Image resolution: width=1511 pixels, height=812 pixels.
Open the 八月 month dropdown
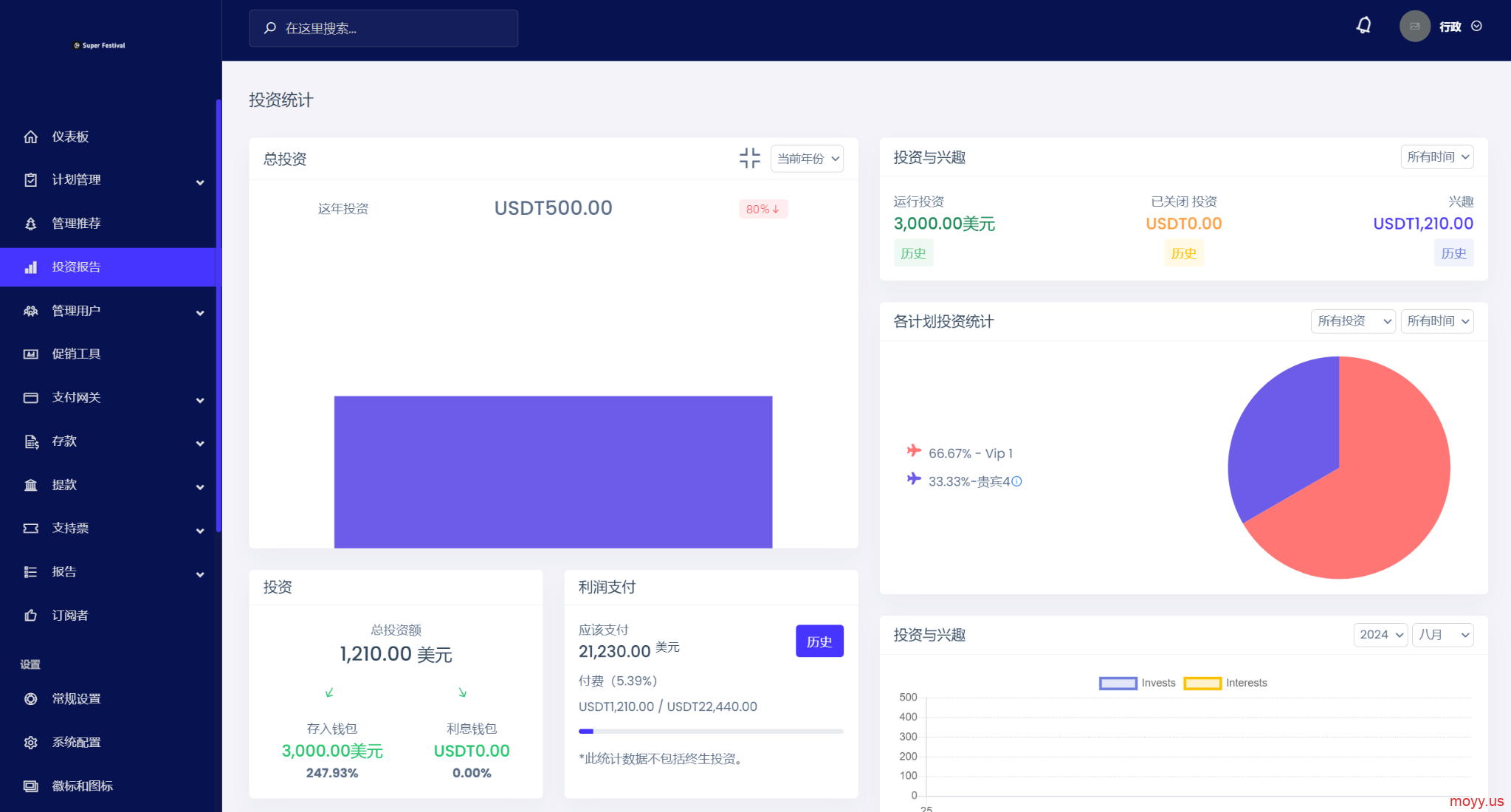tap(1442, 635)
